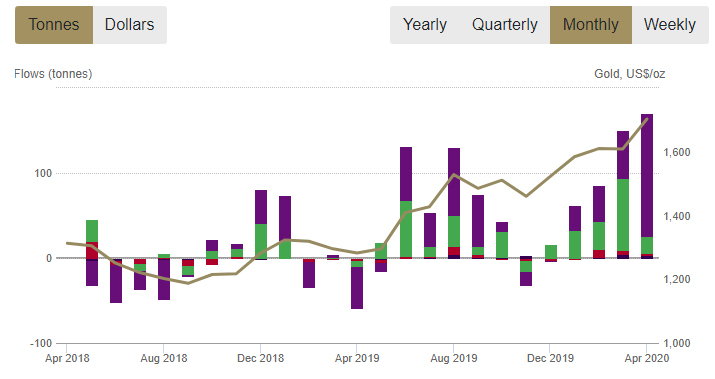Click the large green segment in the Mar 2020 bar
The height and width of the screenshot is (379, 715).
point(623,215)
